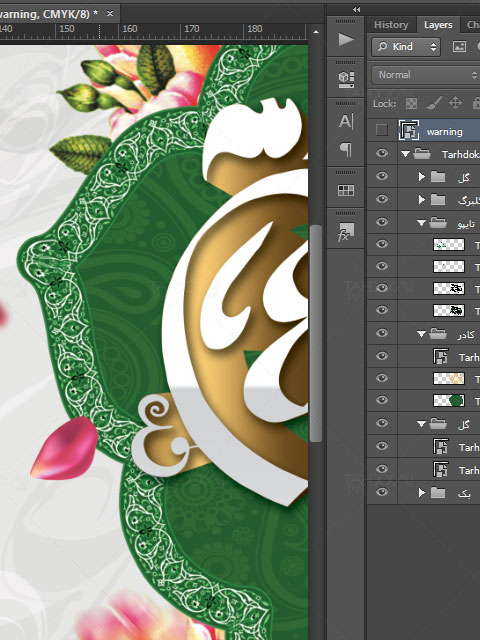
Task: Click the Tarhdok group folder icon
Action: tap(422, 154)
